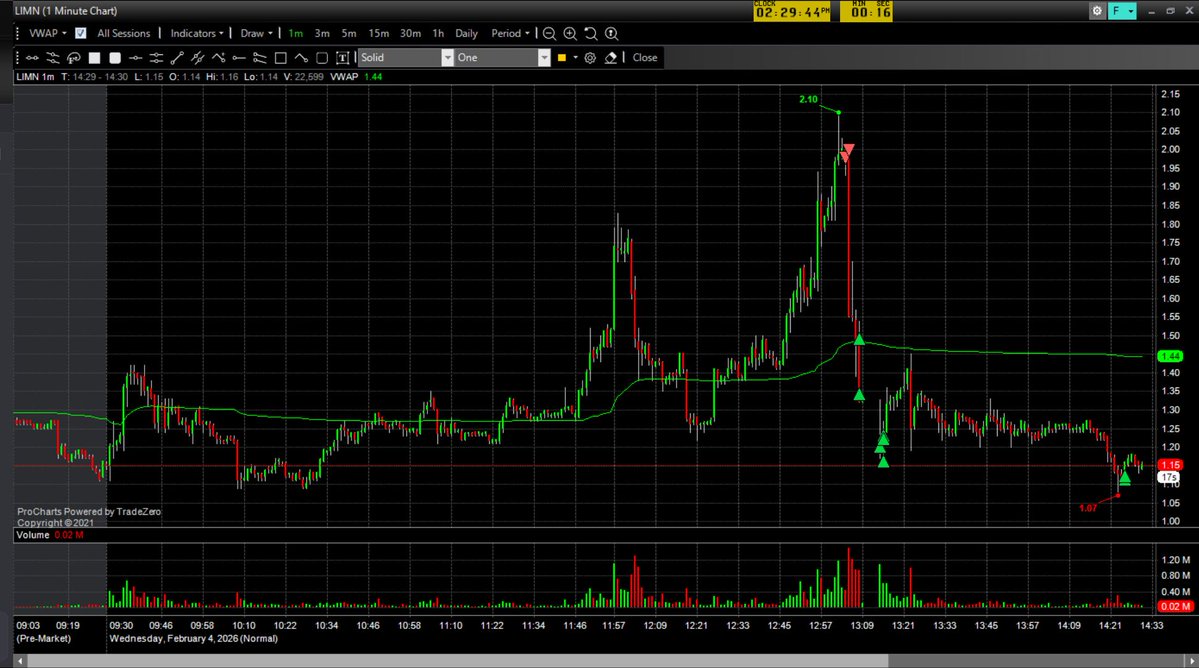Screen dimensions: 1199x668
Task: Click the 1.07 low price label
Action: 1087,508
